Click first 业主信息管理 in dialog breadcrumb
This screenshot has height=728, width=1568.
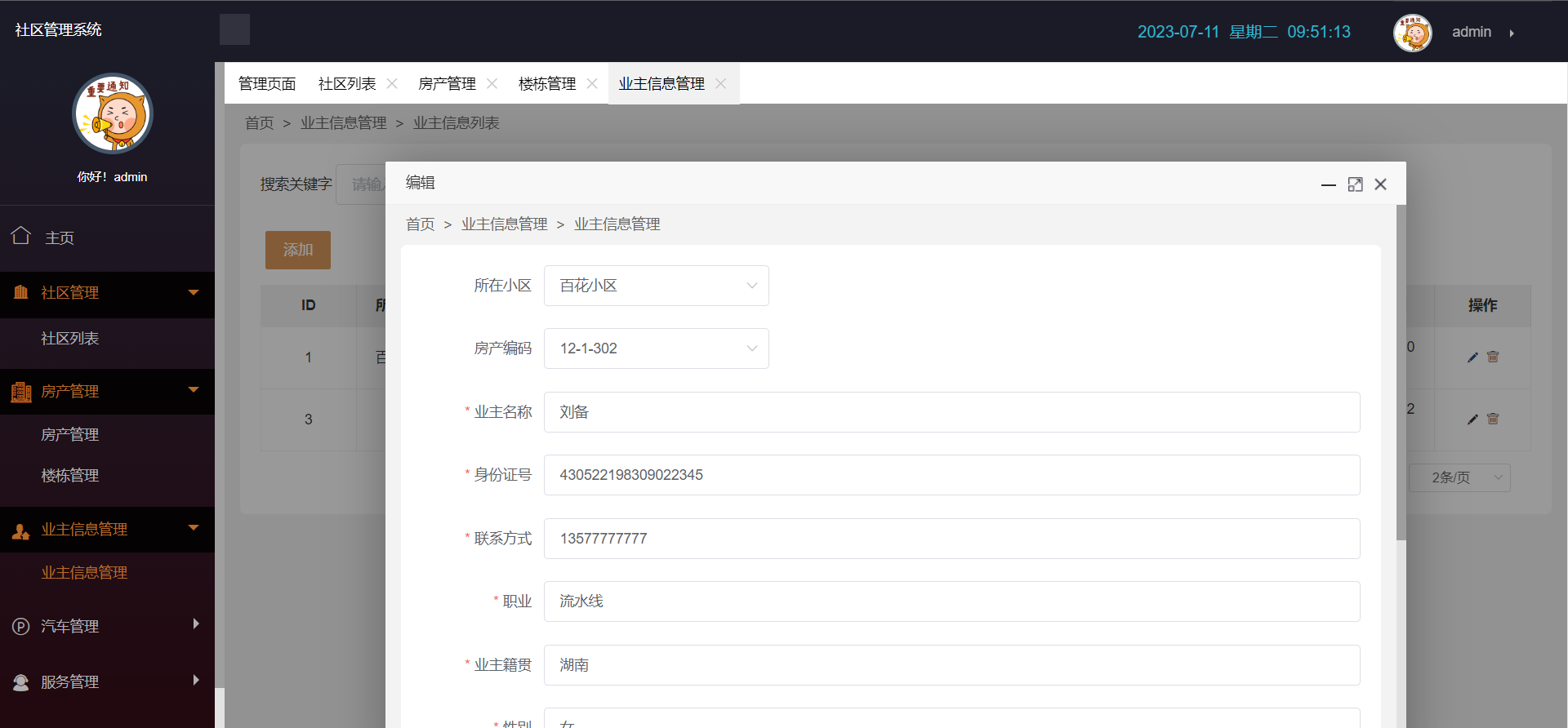[505, 224]
